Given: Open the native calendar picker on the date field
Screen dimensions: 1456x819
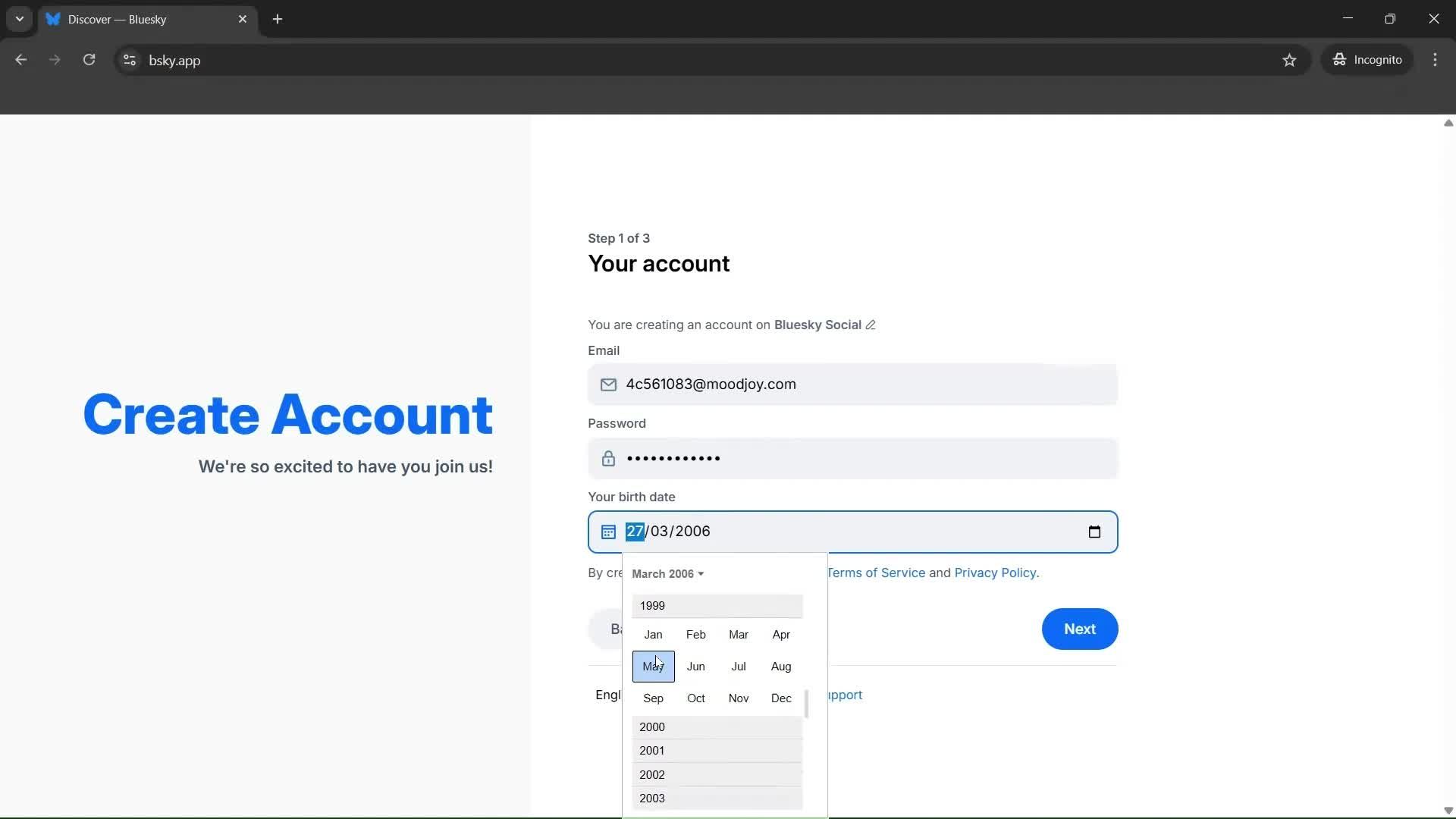Looking at the screenshot, I should 1094,532.
